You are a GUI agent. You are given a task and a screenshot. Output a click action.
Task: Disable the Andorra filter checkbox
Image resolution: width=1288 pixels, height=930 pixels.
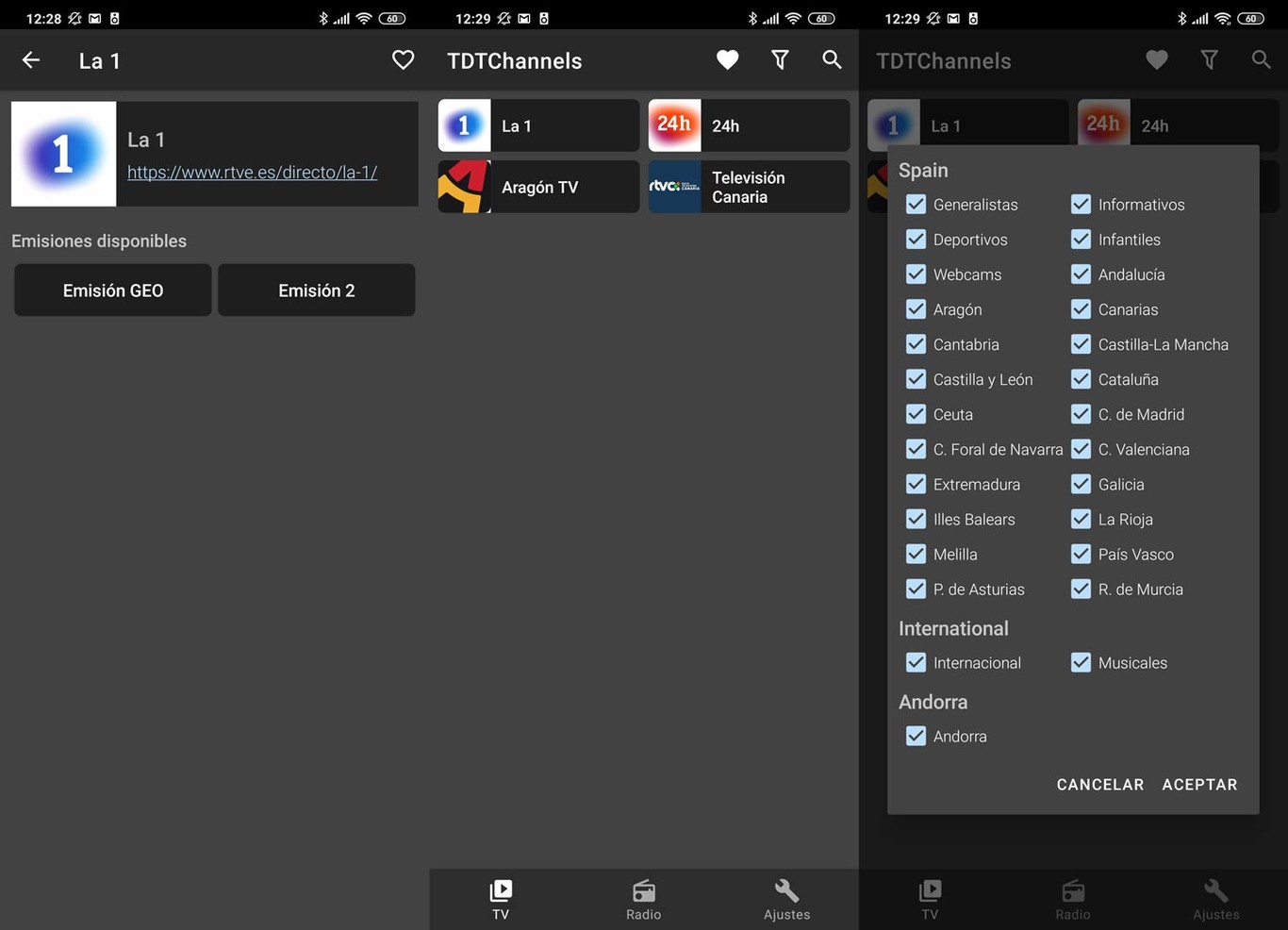[916, 736]
